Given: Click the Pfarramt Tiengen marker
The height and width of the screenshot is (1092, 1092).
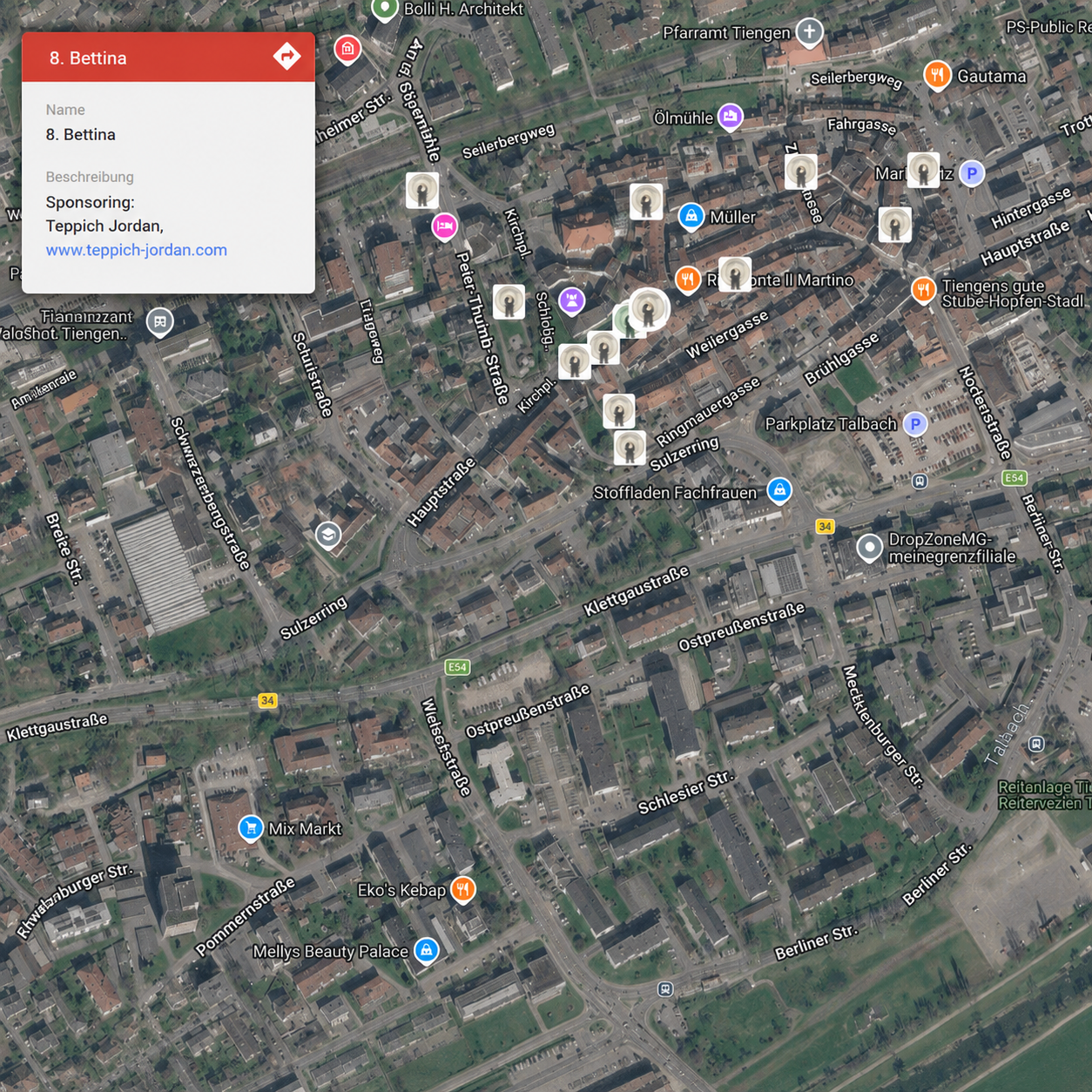Looking at the screenshot, I should click(809, 33).
